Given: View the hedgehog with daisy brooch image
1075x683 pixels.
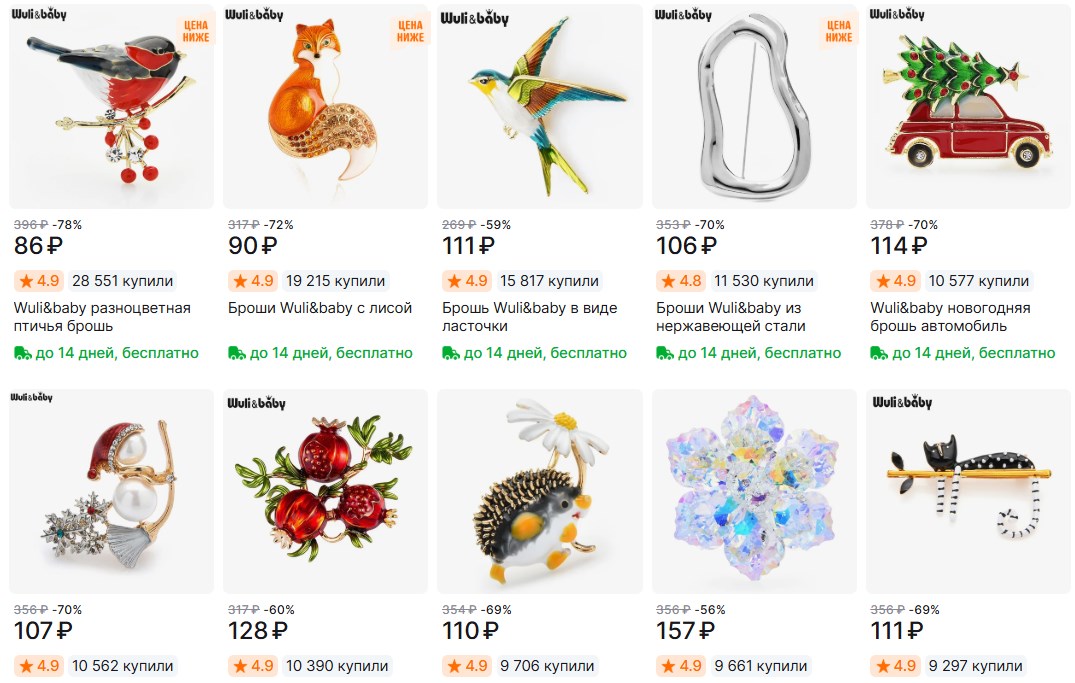Looking at the screenshot, I should coord(540,492).
